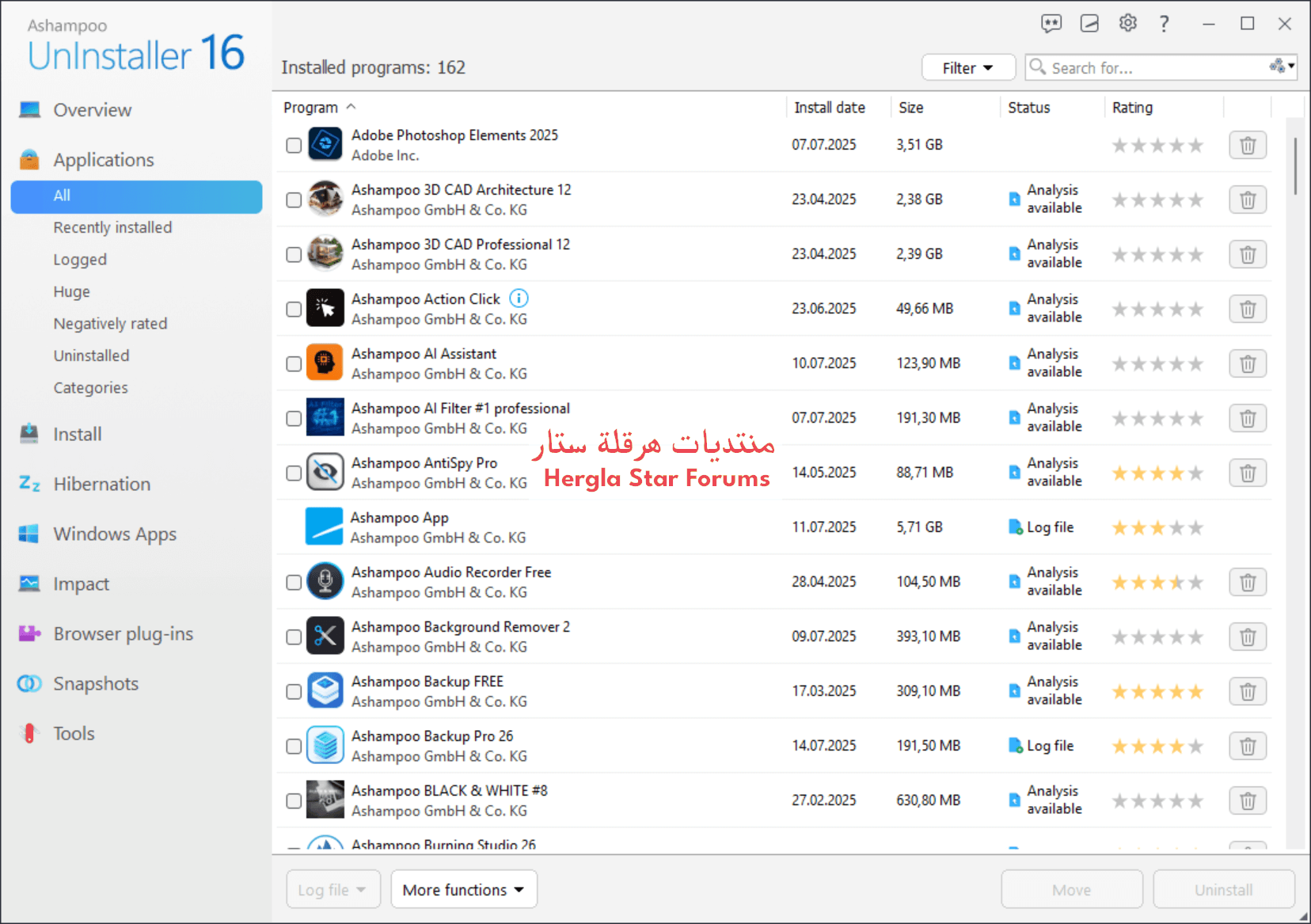
Task: Check the box for Ashampoo Backup Pro 26
Action: tap(294, 746)
